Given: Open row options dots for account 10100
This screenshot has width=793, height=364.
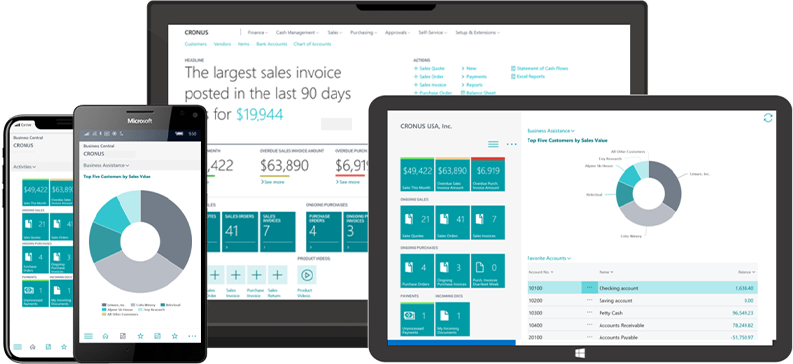Looking at the screenshot, I should (x=589, y=288).
